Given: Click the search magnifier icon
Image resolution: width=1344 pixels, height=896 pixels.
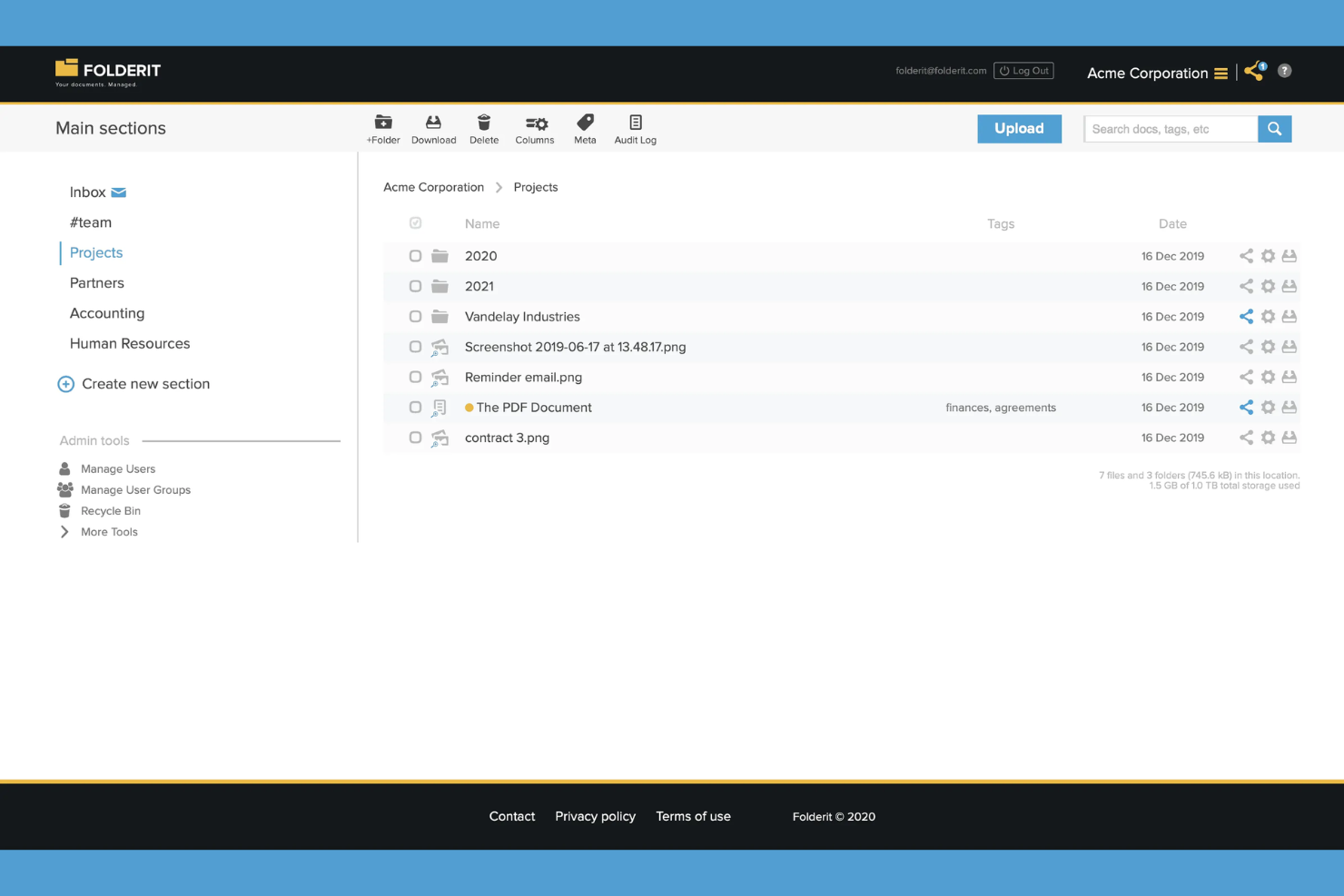Looking at the screenshot, I should pyautogui.click(x=1274, y=128).
